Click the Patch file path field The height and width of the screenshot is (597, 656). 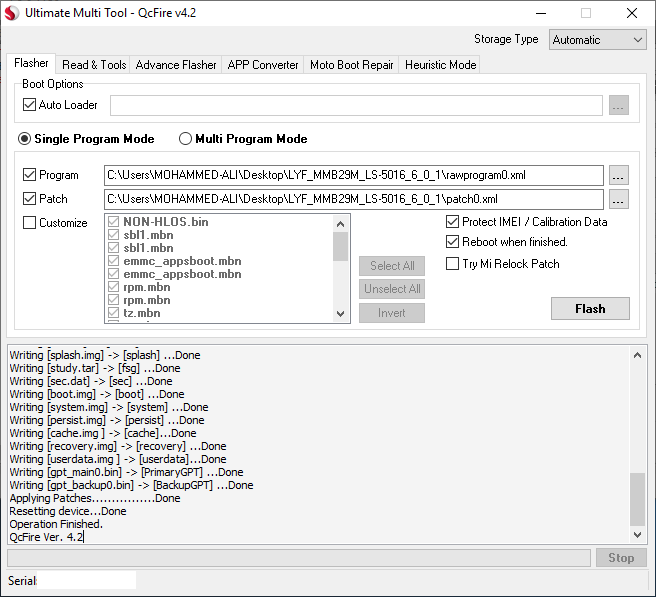[x=354, y=199]
